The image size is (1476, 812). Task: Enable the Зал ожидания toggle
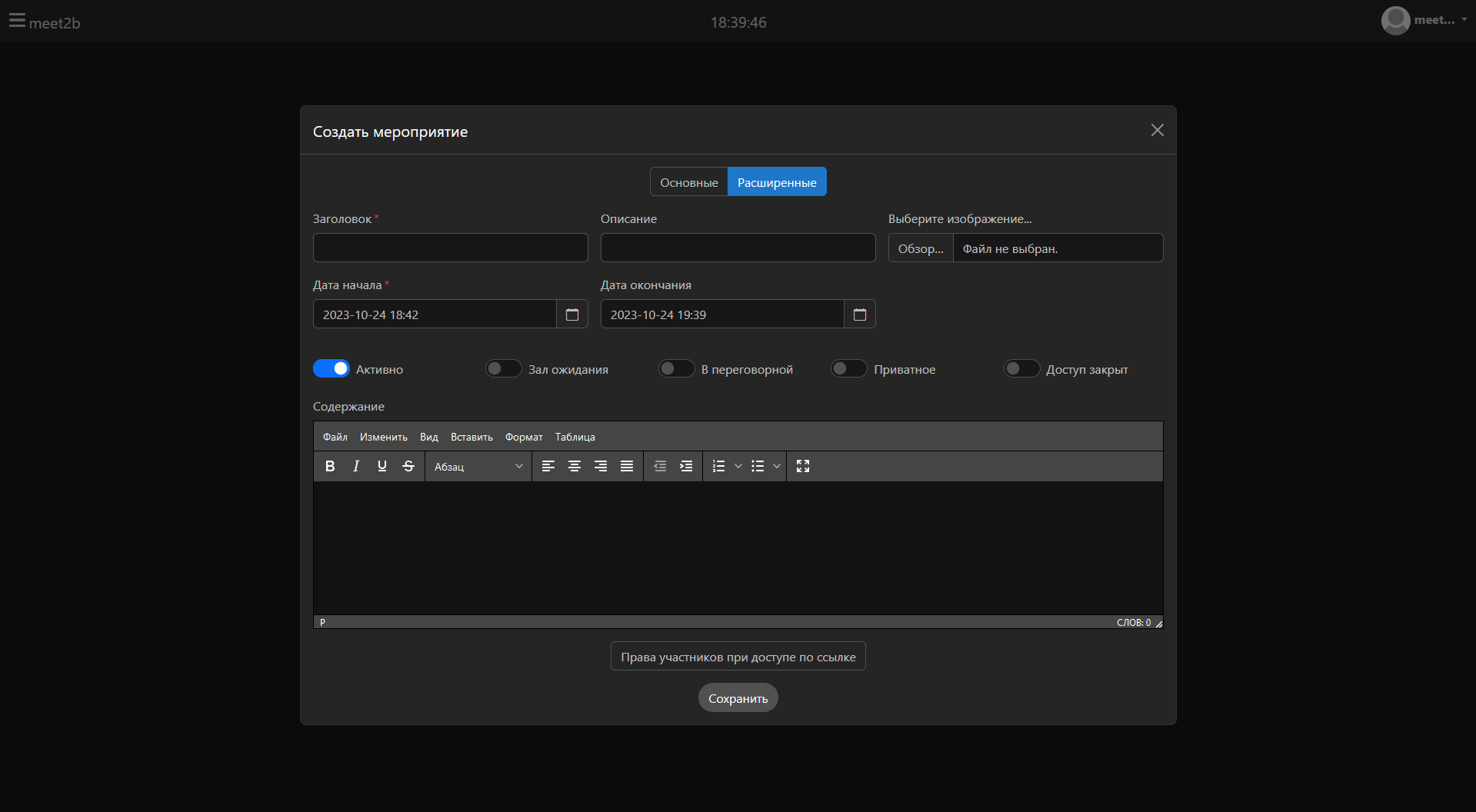point(504,369)
